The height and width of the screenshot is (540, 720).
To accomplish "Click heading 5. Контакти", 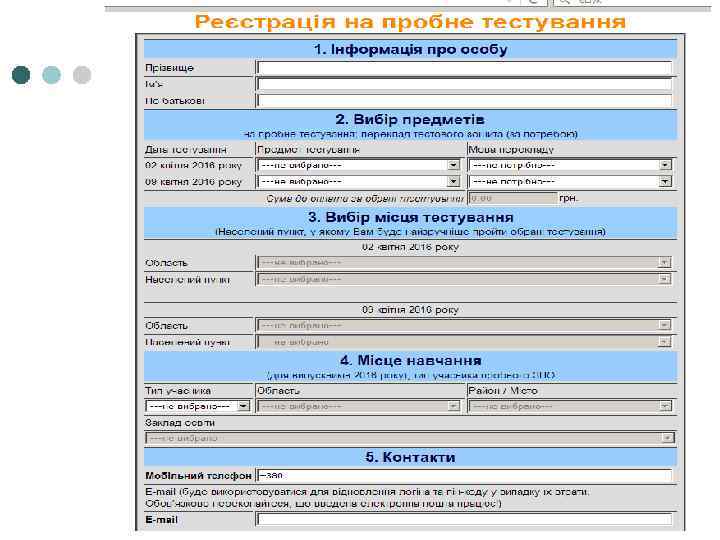I will pos(410,457).
